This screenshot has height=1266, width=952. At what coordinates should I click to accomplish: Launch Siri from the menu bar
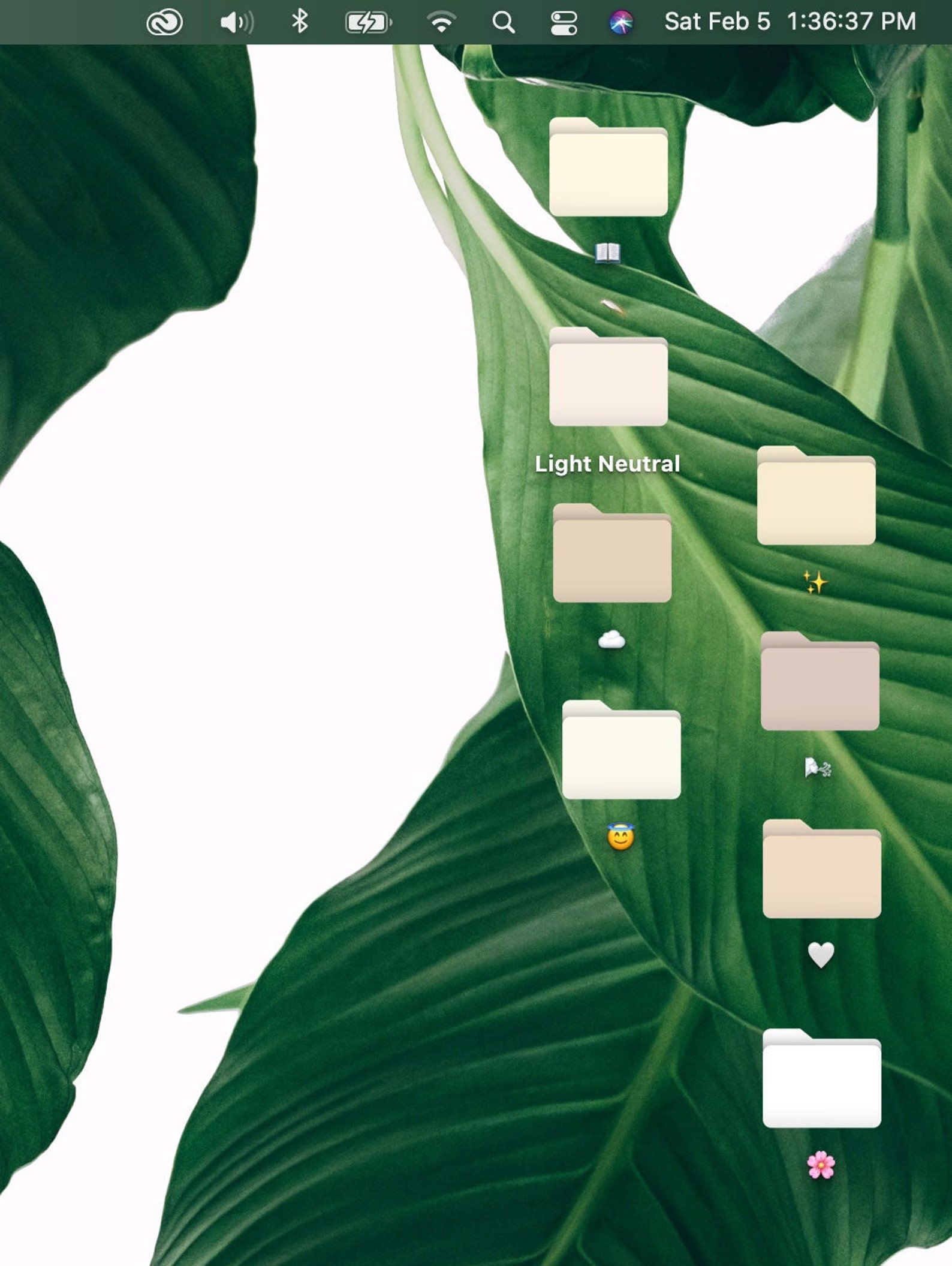pos(621,23)
